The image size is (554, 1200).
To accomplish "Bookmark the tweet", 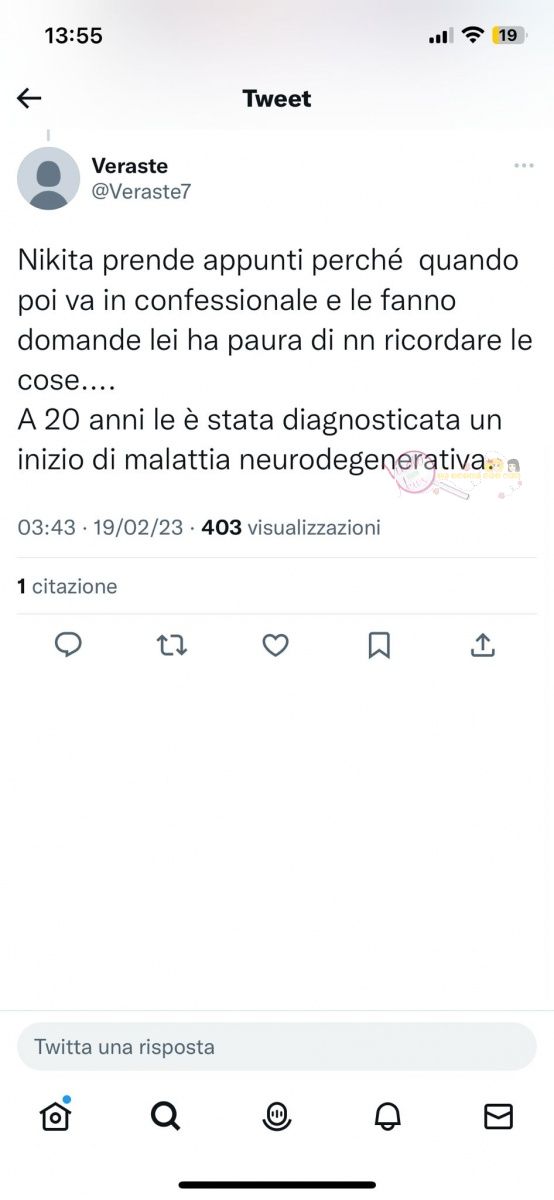I will tap(379, 646).
